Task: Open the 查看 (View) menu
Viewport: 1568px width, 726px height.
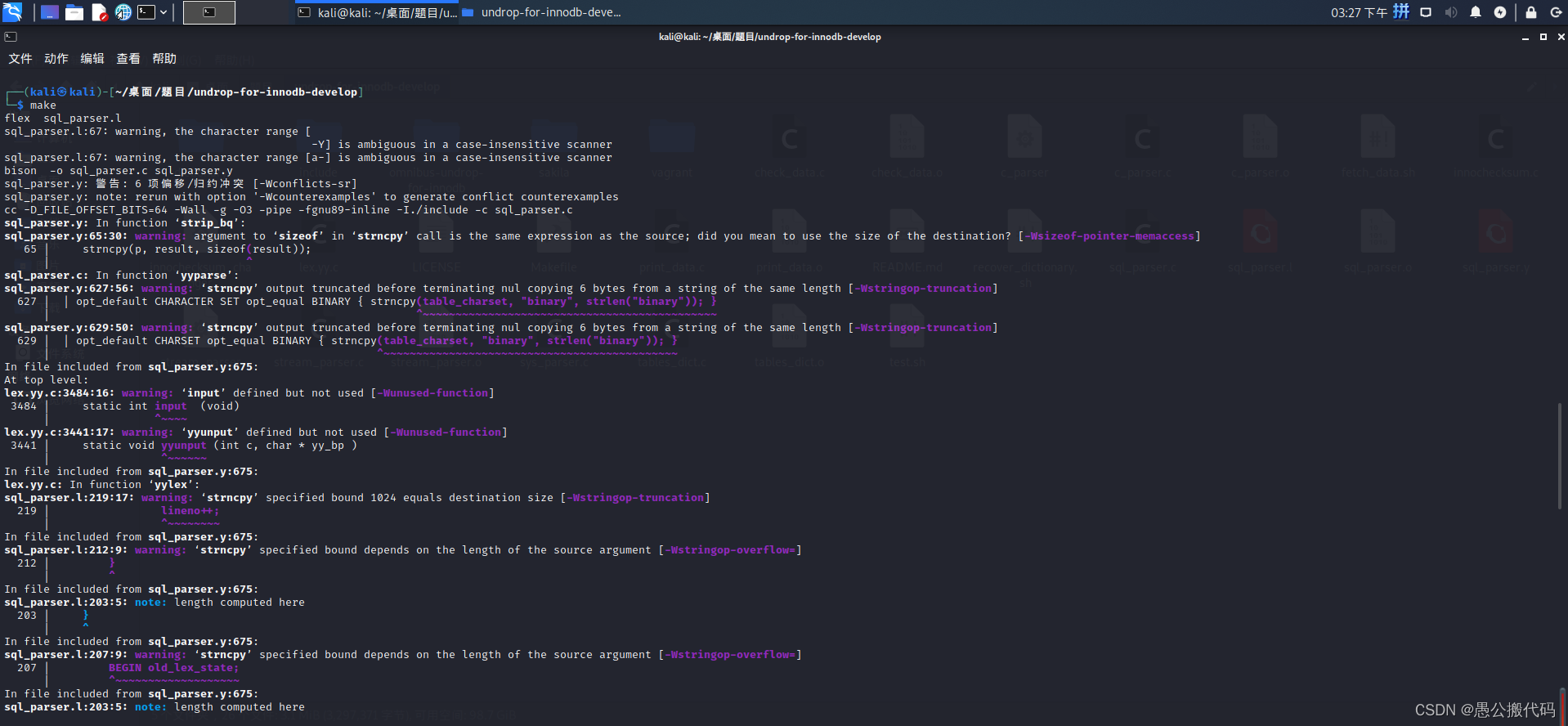Action: click(128, 59)
